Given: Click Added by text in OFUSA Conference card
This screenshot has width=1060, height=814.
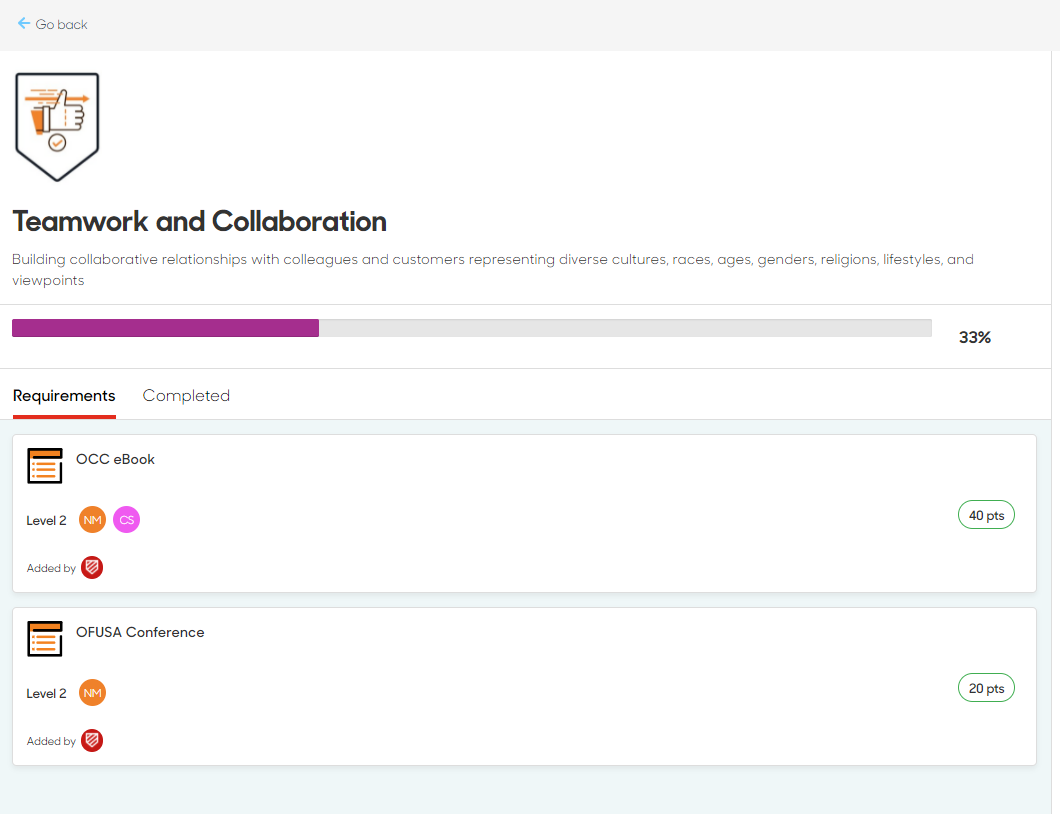Looking at the screenshot, I should click(x=51, y=742).
